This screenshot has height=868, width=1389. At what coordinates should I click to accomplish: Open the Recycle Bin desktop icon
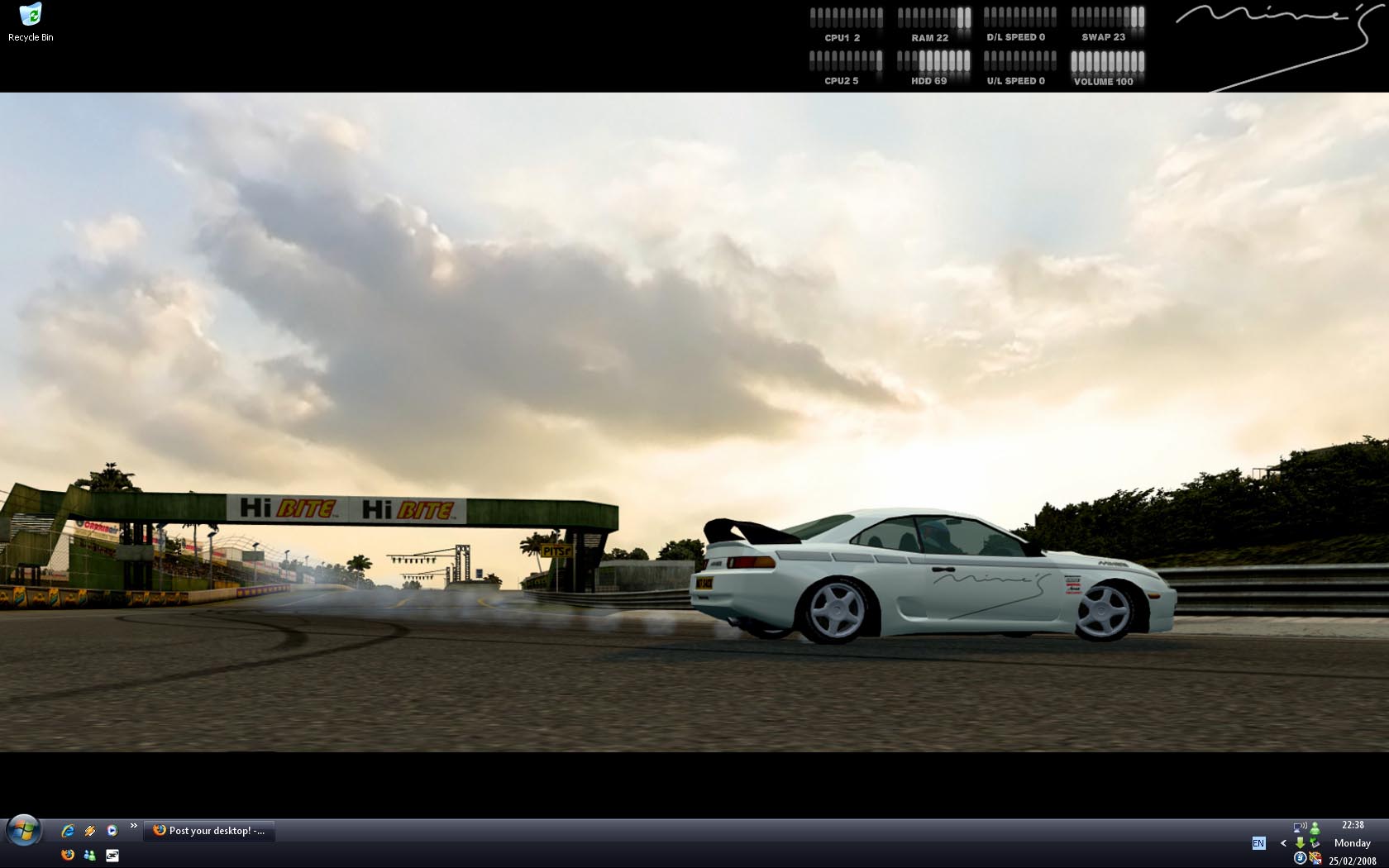point(30,22)
